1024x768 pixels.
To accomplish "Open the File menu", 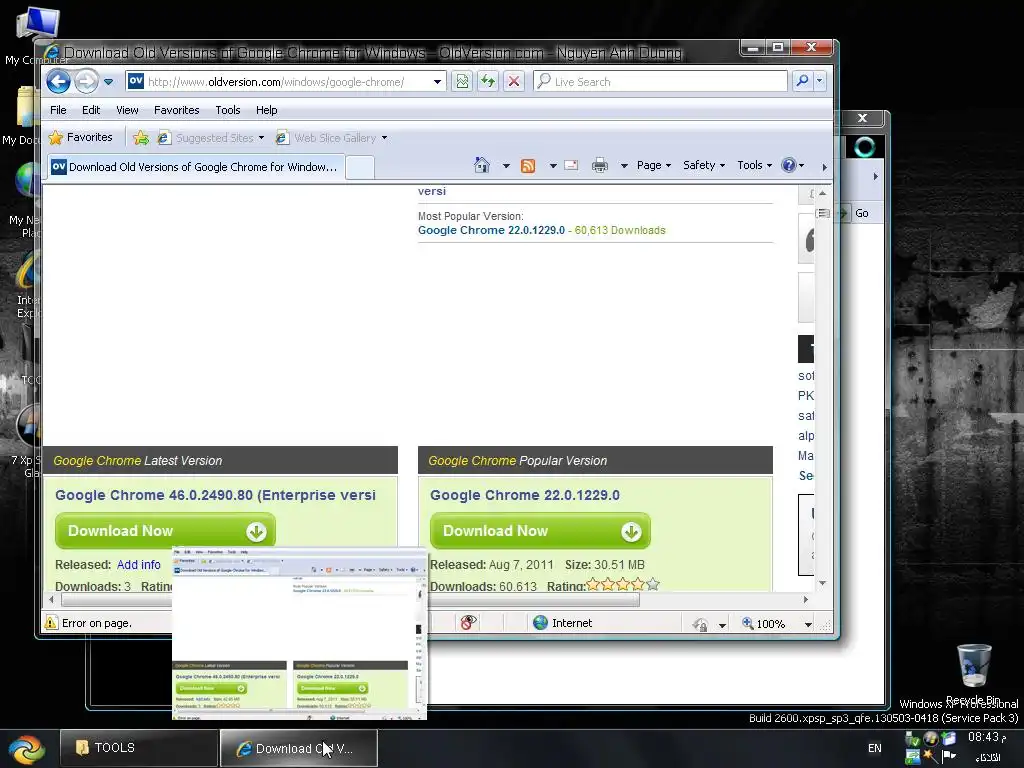I will (58, 110).
